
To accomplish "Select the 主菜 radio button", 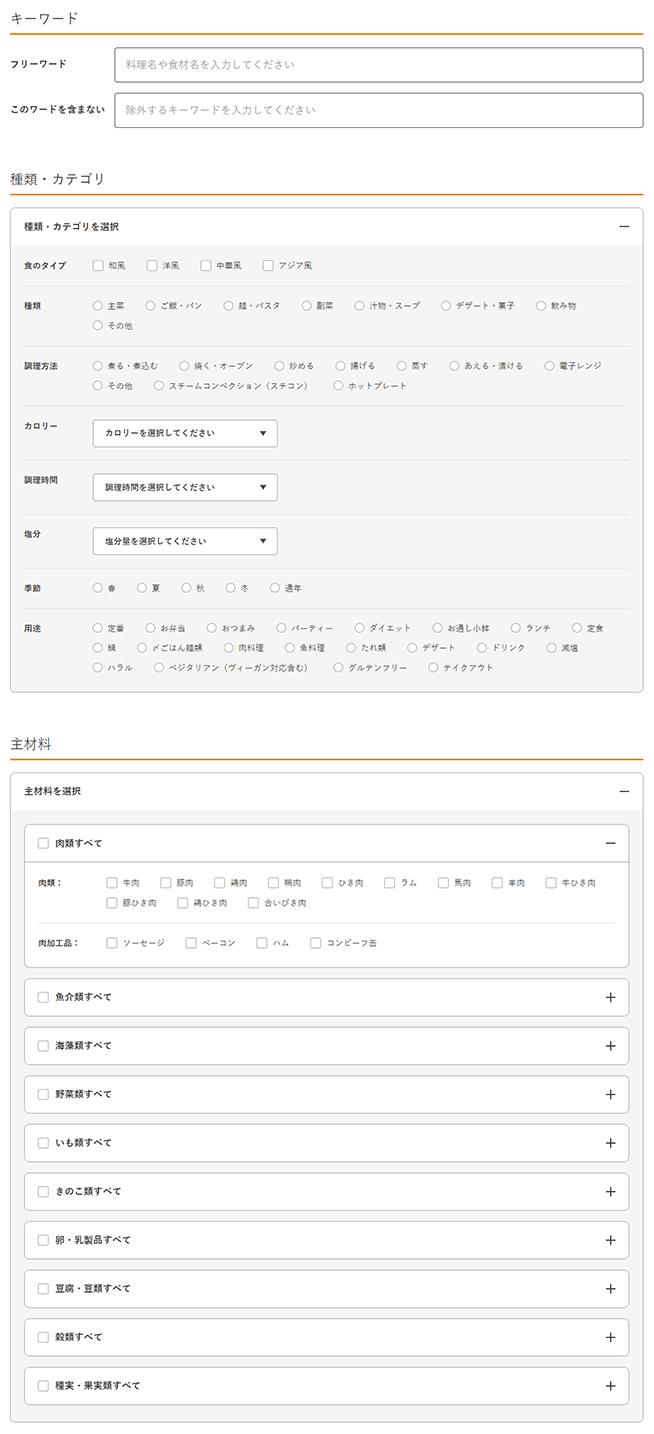I will [98, 306].
